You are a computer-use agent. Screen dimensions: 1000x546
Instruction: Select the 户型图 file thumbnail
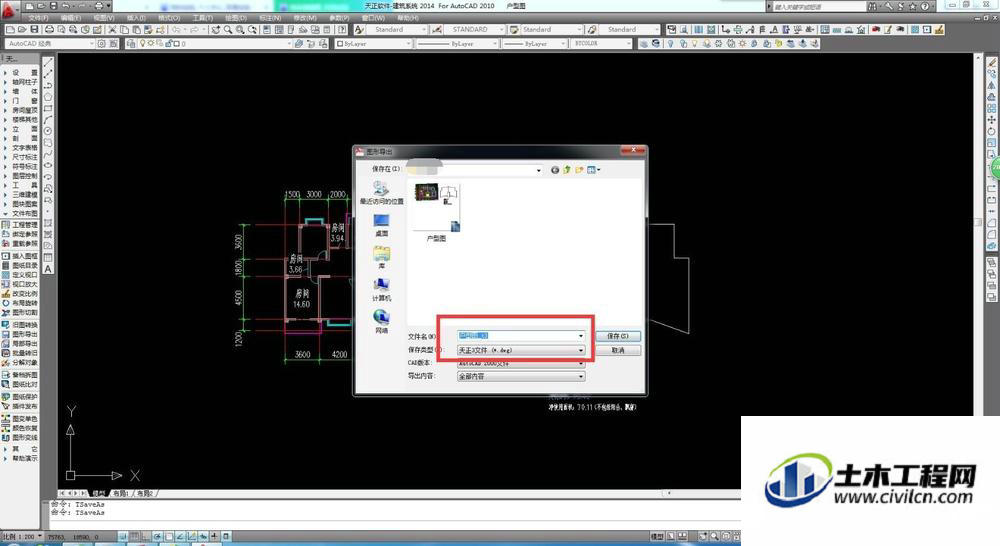coord(436,212)
